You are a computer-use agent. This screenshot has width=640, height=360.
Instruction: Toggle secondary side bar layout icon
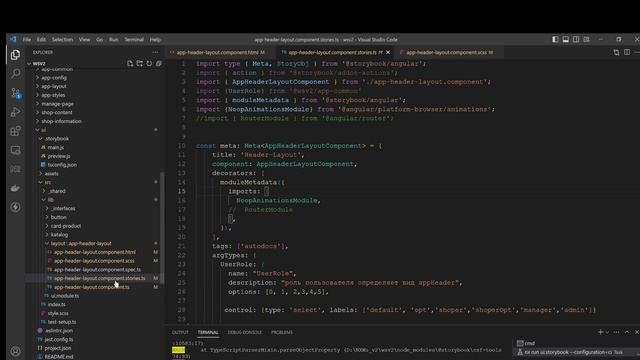(576, 39)
